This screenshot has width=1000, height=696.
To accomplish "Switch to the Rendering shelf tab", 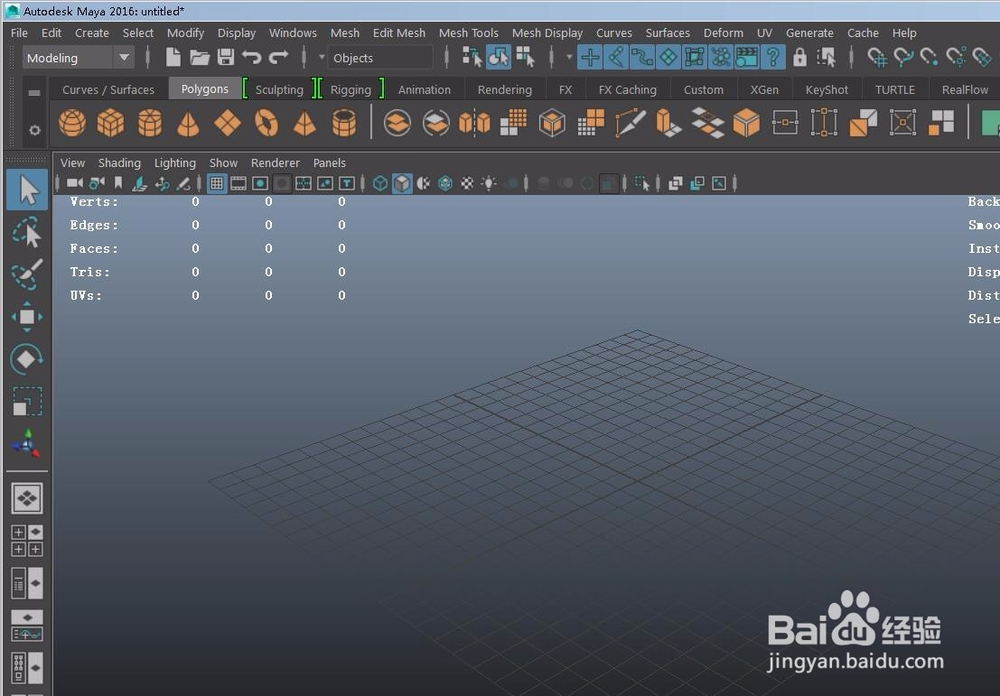I will tap(504, 89).
